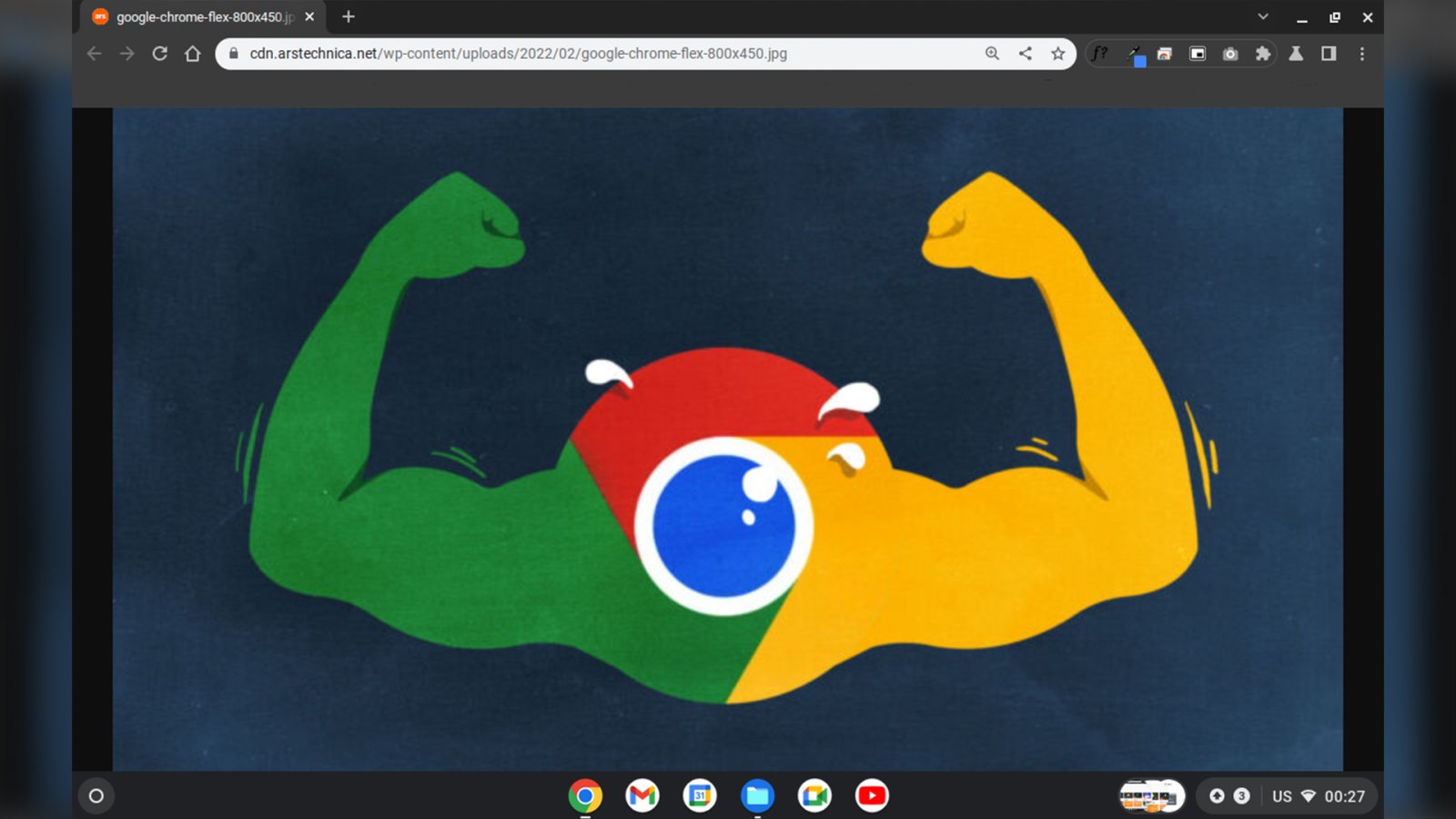The width and height of the screenshot is (1456, 819).
Task: Toggle the picture-in-picture extension
Action: (1198, 54)
